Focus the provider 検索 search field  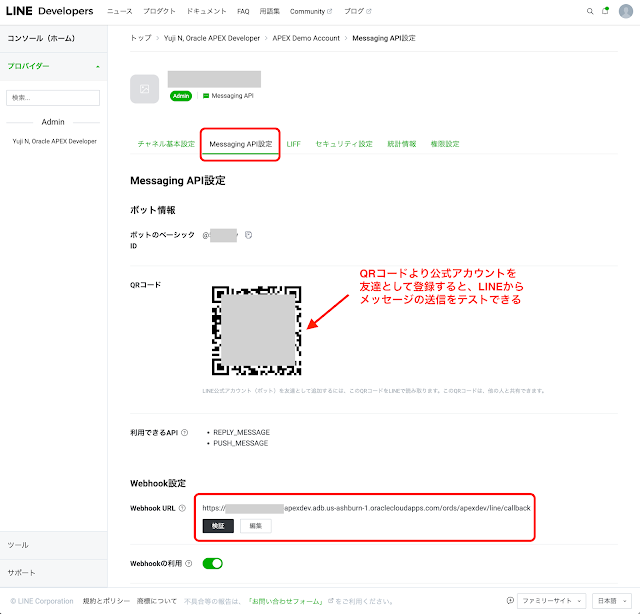point(53,98)
